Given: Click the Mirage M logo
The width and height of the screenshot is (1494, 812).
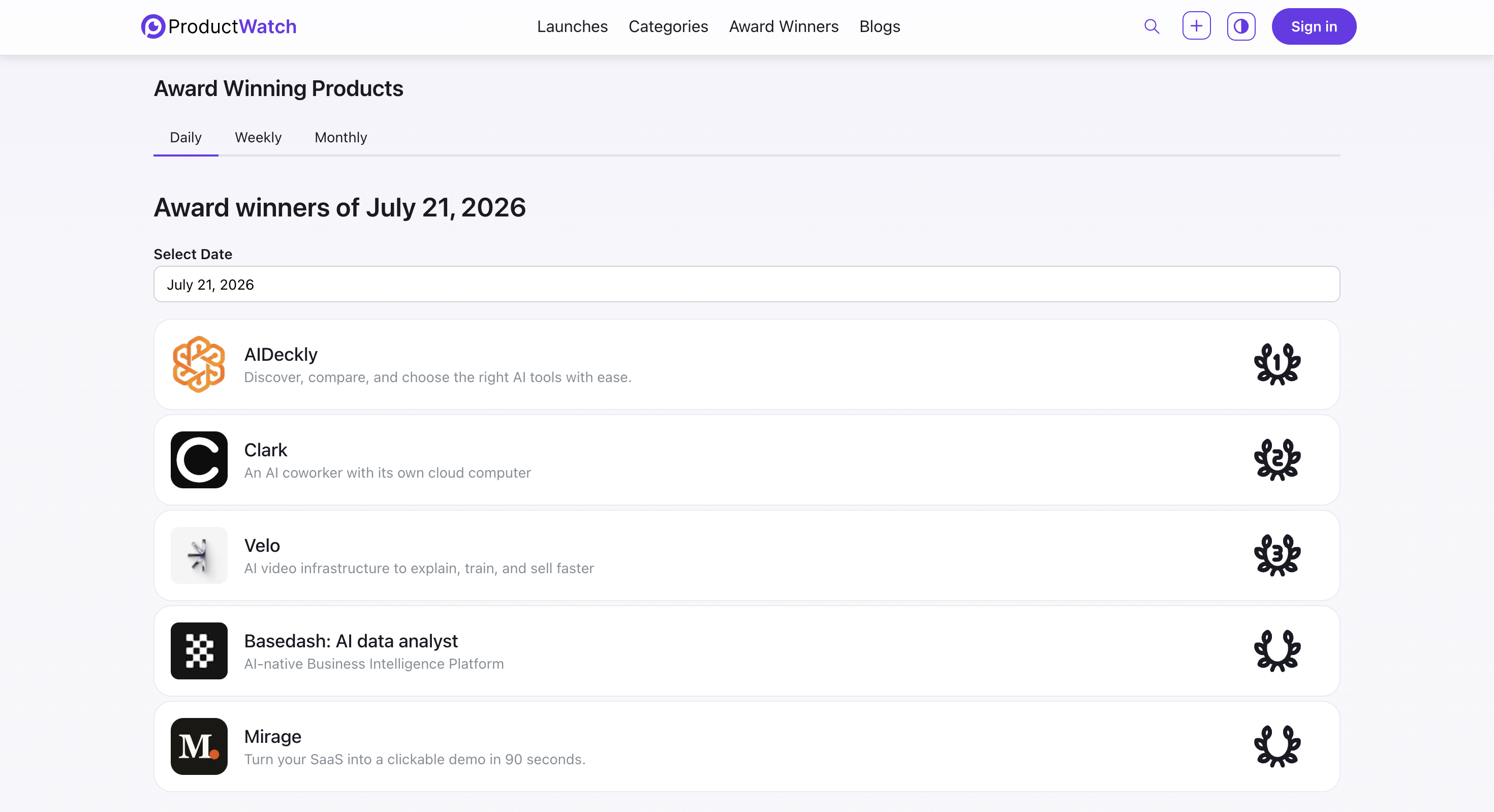Looking at the screenshot, I should (x=199, y=746).
